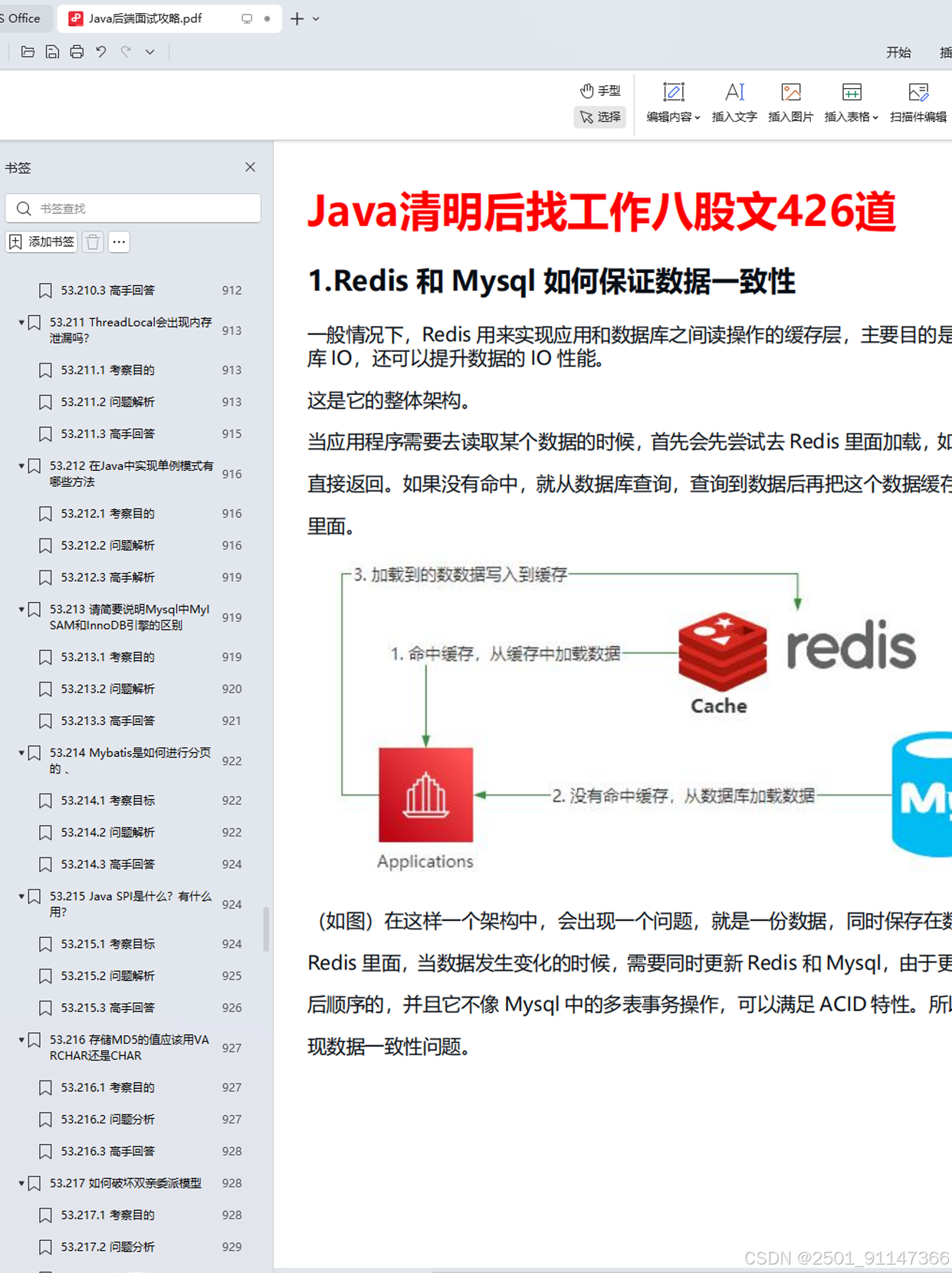Go to bookmark 53.215.2 问题解析
952x1273 pixels.
coord(108,975)
